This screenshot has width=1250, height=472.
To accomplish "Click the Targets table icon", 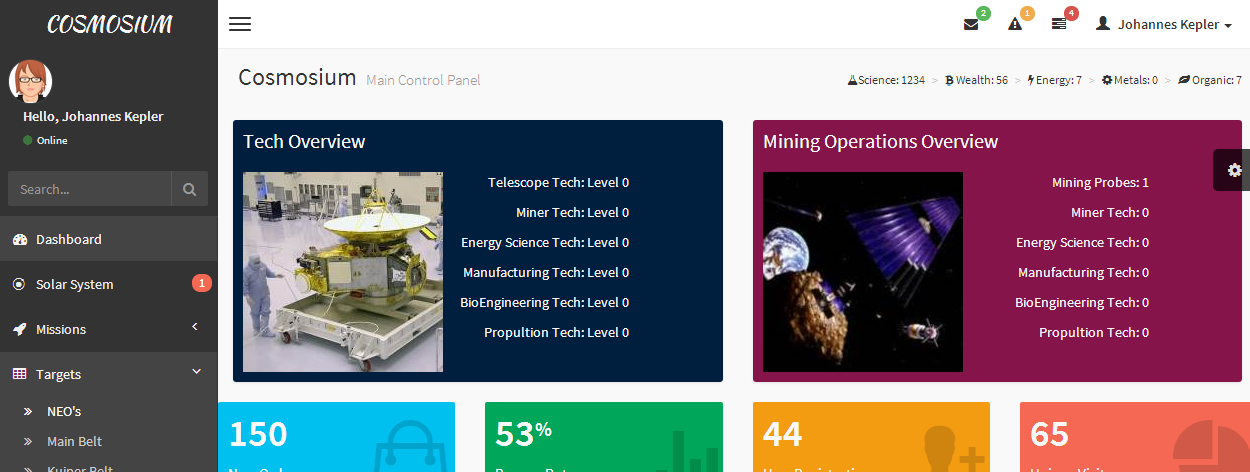I will pyautogui.click(x=19, y=374).
